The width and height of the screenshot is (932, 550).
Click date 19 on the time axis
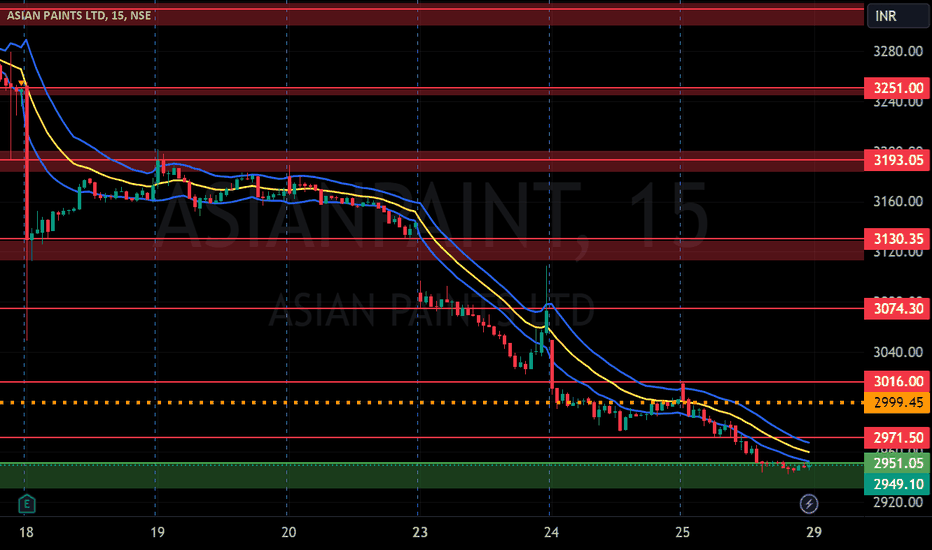pos(158,532)
